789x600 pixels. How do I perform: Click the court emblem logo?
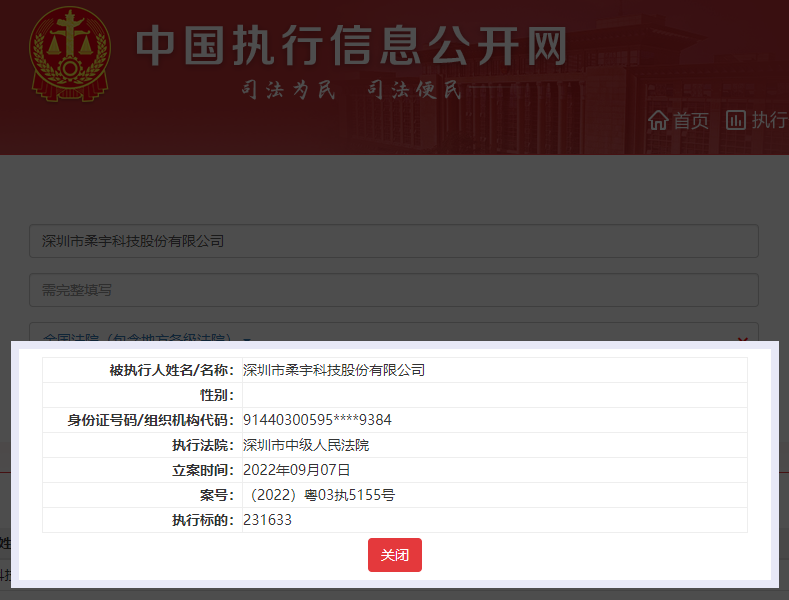coord(69,54)
